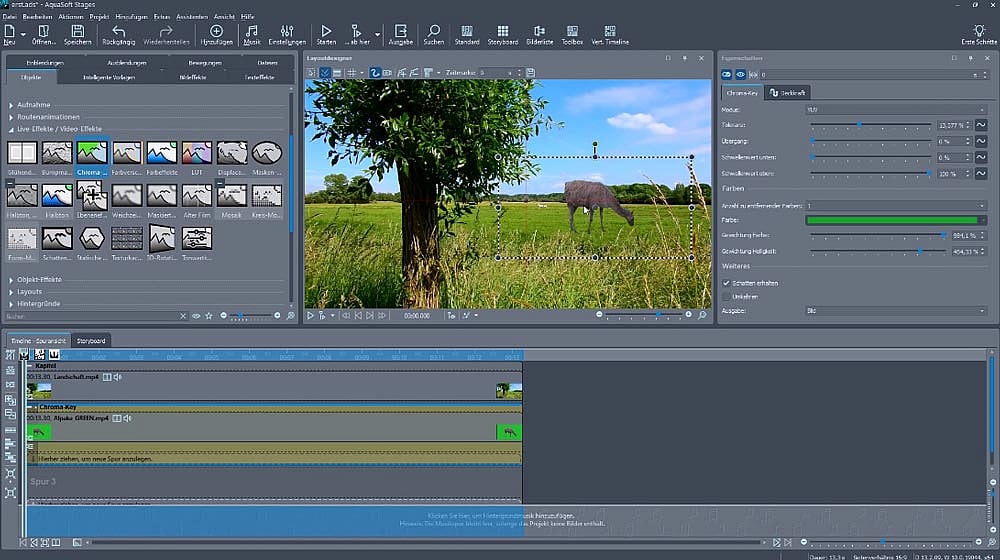Switch to the Storyboard tab
Image resolution: width=1000 pixels, height=560 pixels.
pyautogui.click(x=91, y=340)
